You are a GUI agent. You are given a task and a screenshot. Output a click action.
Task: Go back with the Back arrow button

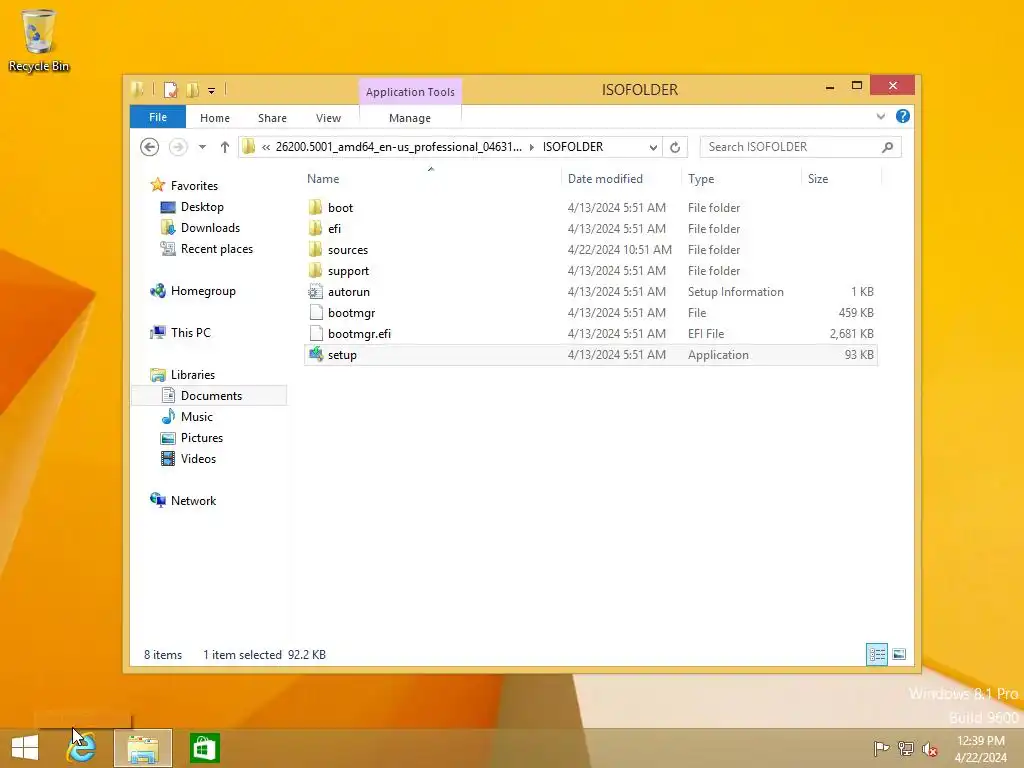[150, 147]
